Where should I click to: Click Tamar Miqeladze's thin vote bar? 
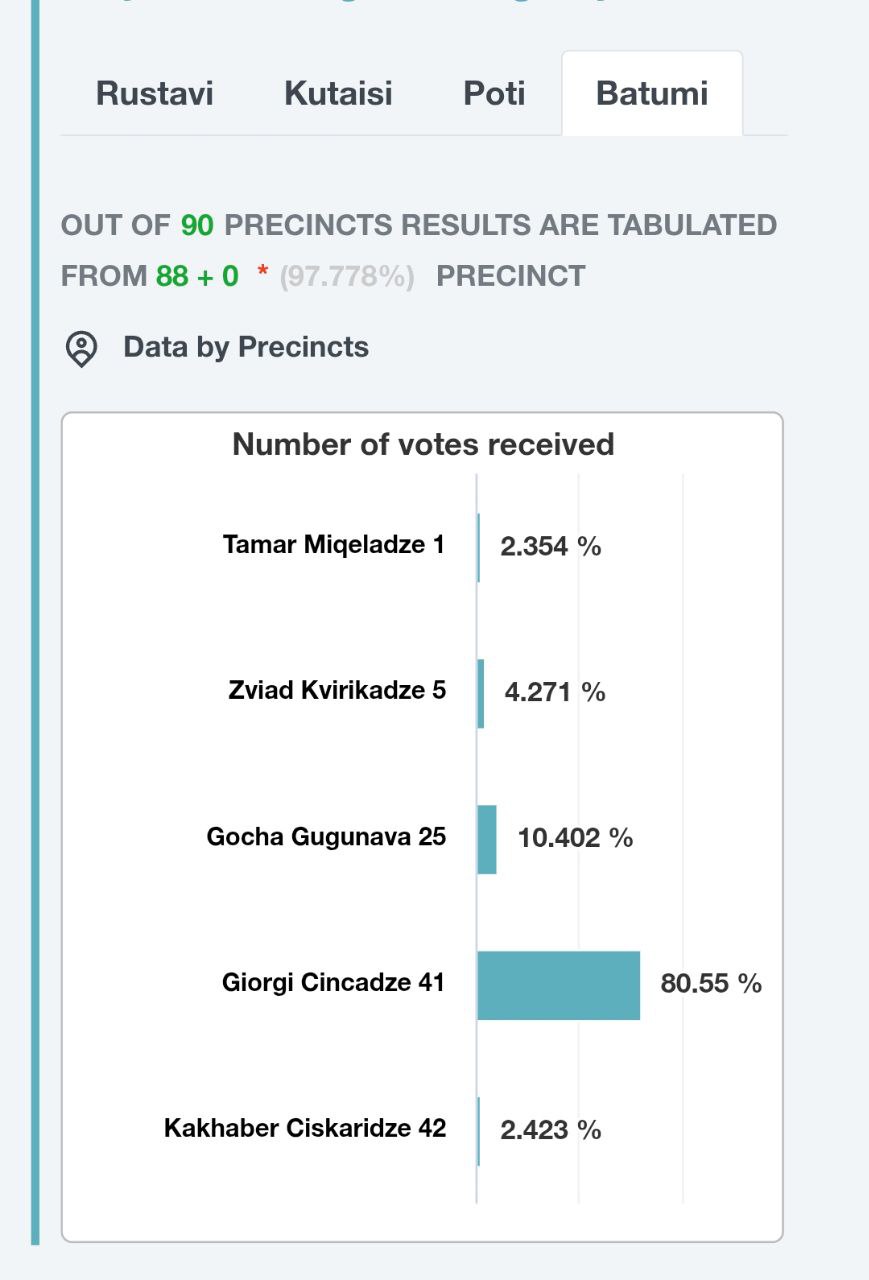pyautogui.click(x=479, y=547)
